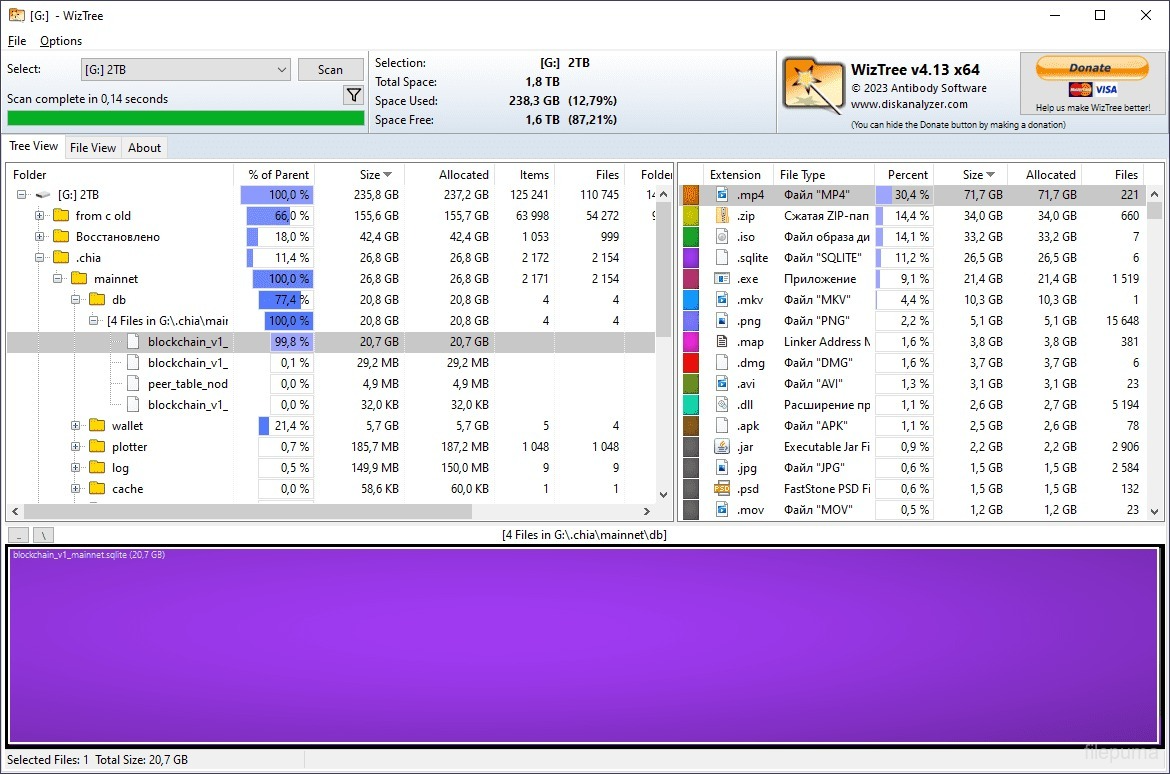The height and width of the screenshot is (774, 1170).
Task: Expand the wallet folder node
Action: point(76,425)
